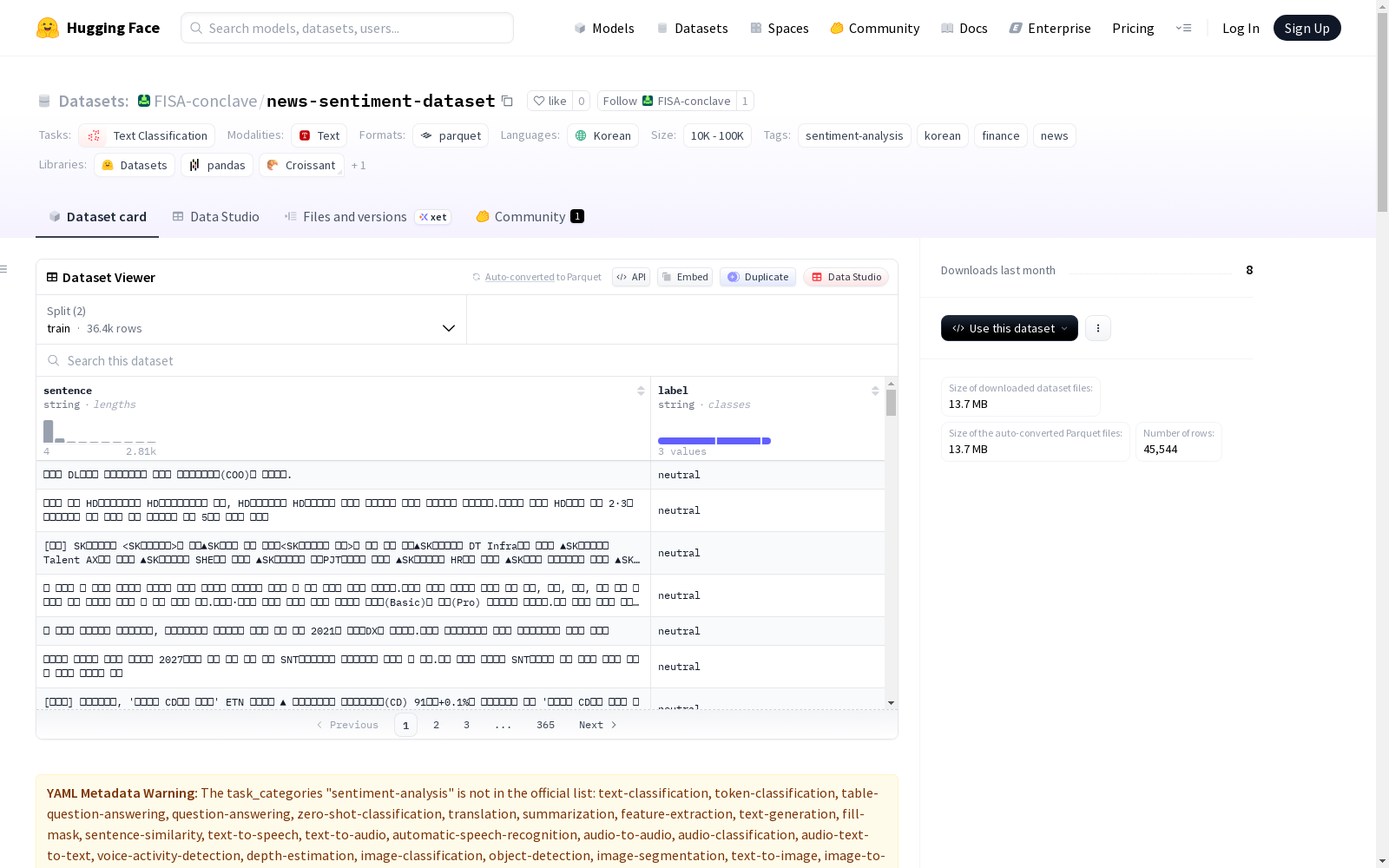Click the sort icon on label column

(875, 391)
